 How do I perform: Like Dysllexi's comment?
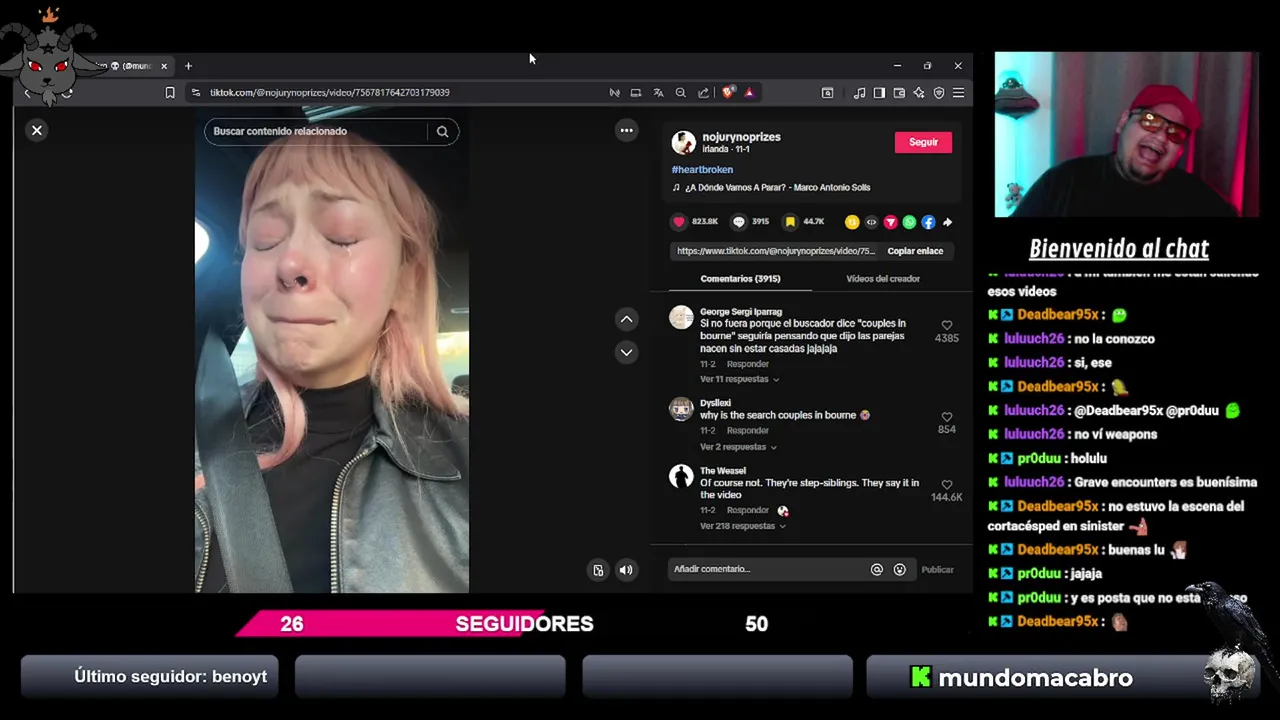click(x=946, y=417)
